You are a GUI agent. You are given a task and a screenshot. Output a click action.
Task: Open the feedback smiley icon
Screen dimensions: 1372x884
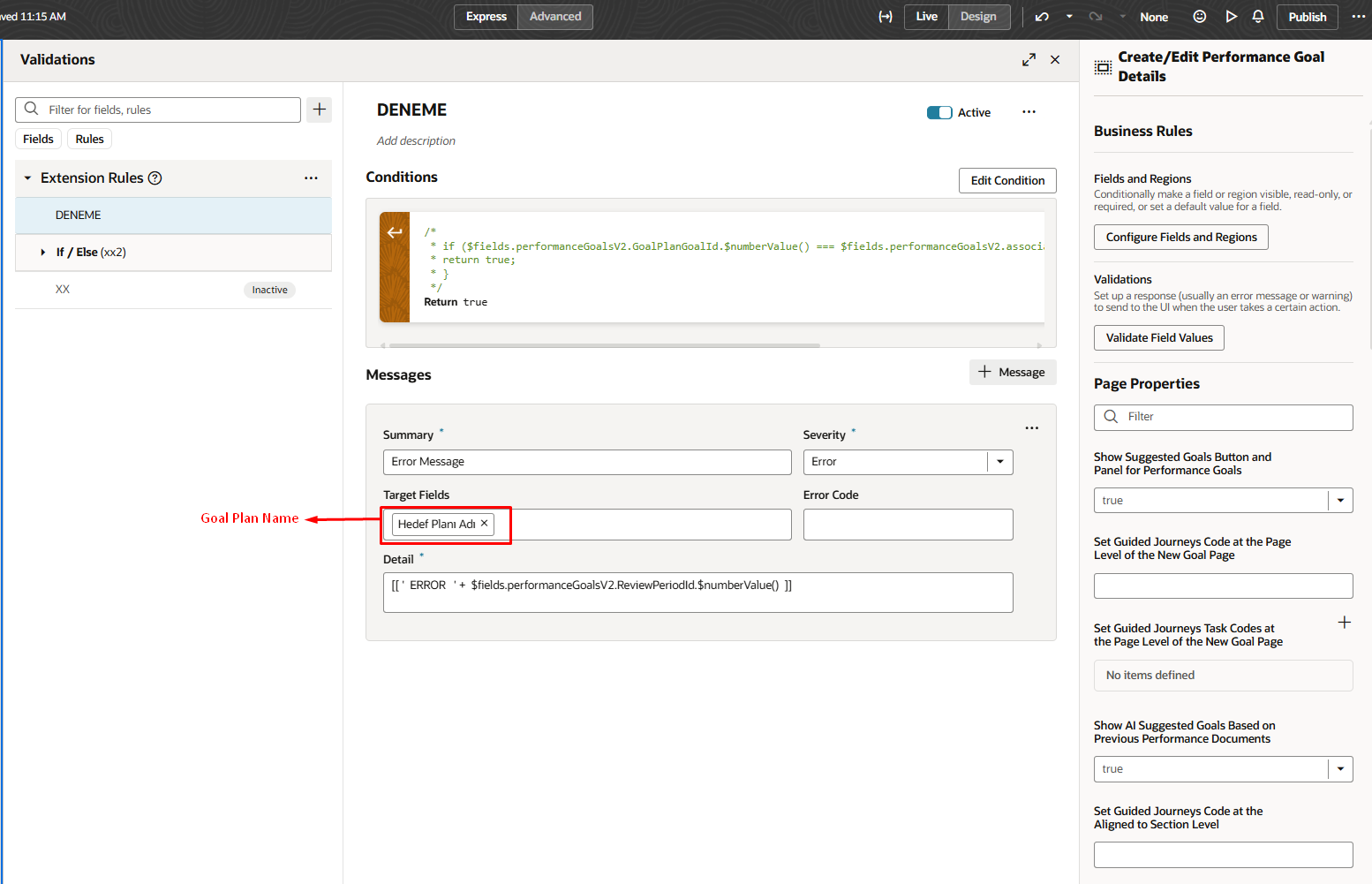[1200, 17]
